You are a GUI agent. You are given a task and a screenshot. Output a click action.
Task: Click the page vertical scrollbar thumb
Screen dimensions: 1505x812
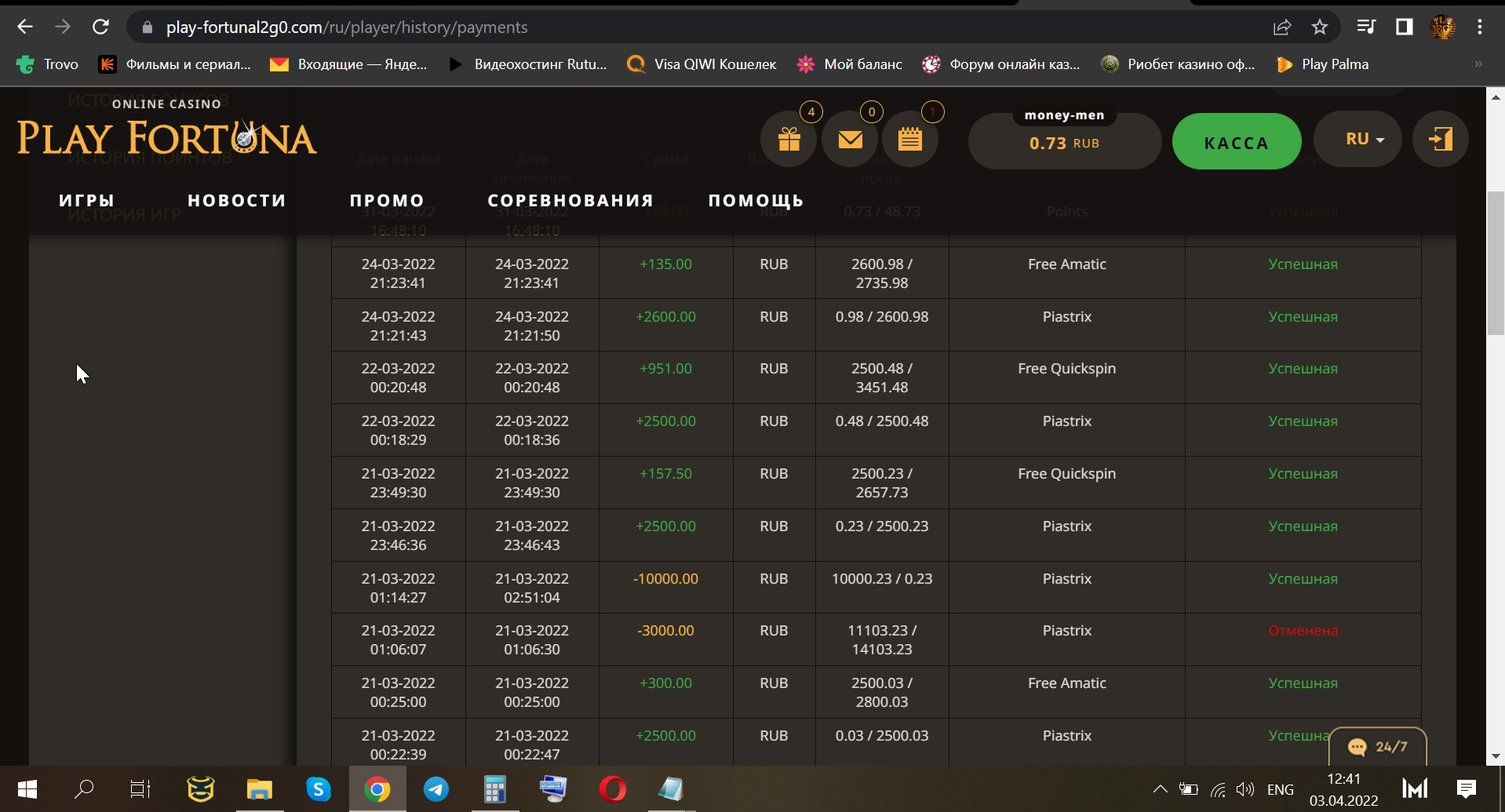pyautogui.click(x=1496, y=263)
